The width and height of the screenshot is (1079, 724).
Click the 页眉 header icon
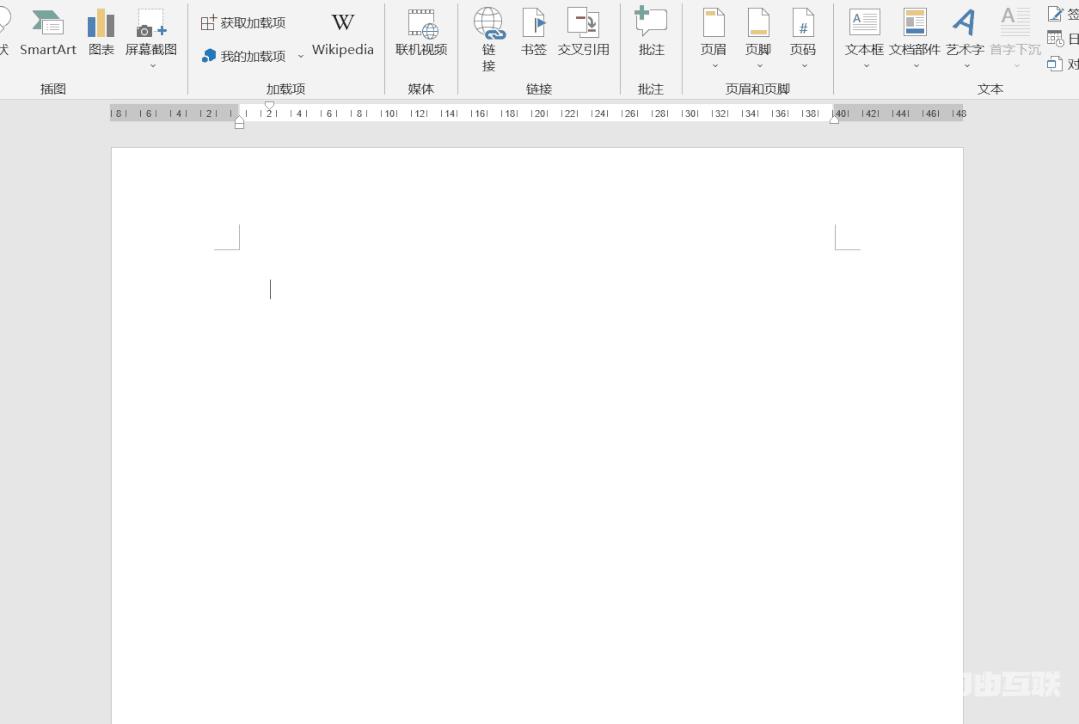pos(714,23)
